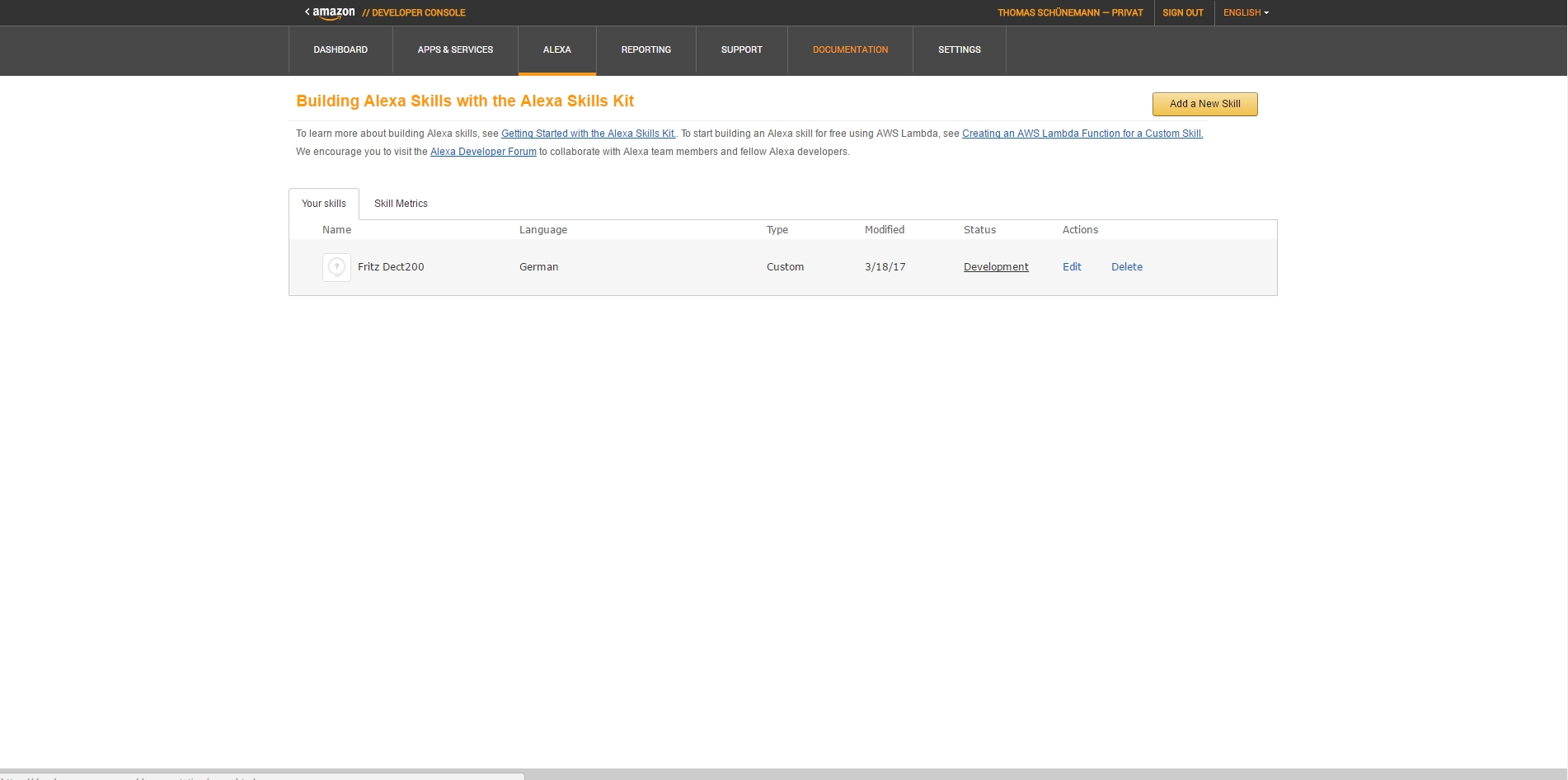Edit the Fritz Dect200 skill
Image resolution: width=1568 pixels, height=780 pixels.
pyautogui.click(x=1072, y=267)
